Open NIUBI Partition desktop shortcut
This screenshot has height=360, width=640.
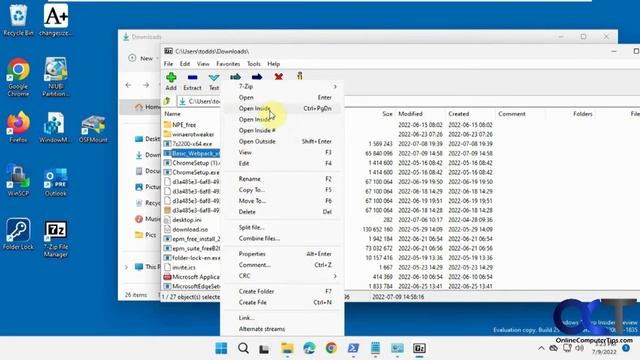click(x=56, y=77)
